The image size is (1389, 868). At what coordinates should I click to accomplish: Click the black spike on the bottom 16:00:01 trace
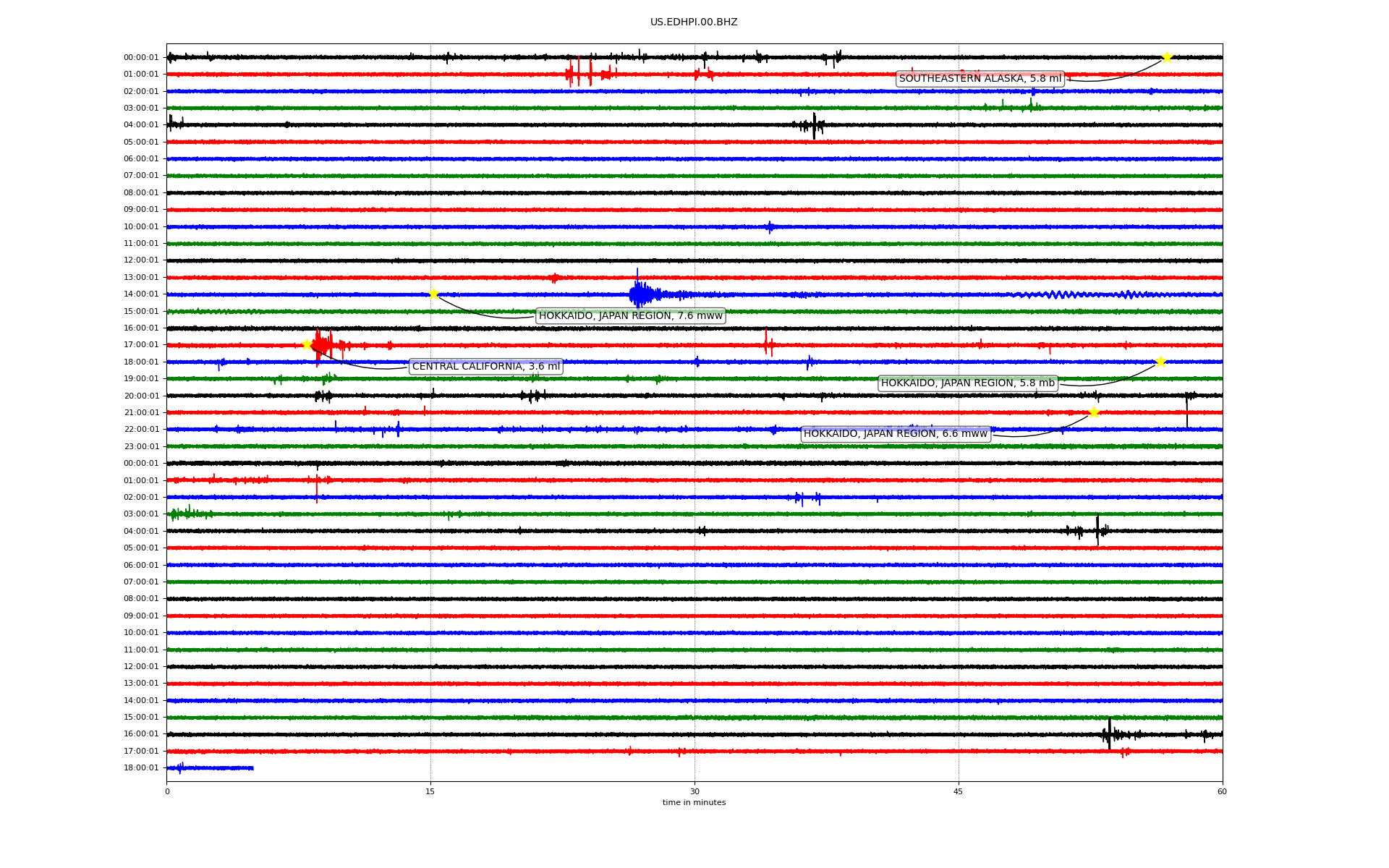1109,733
